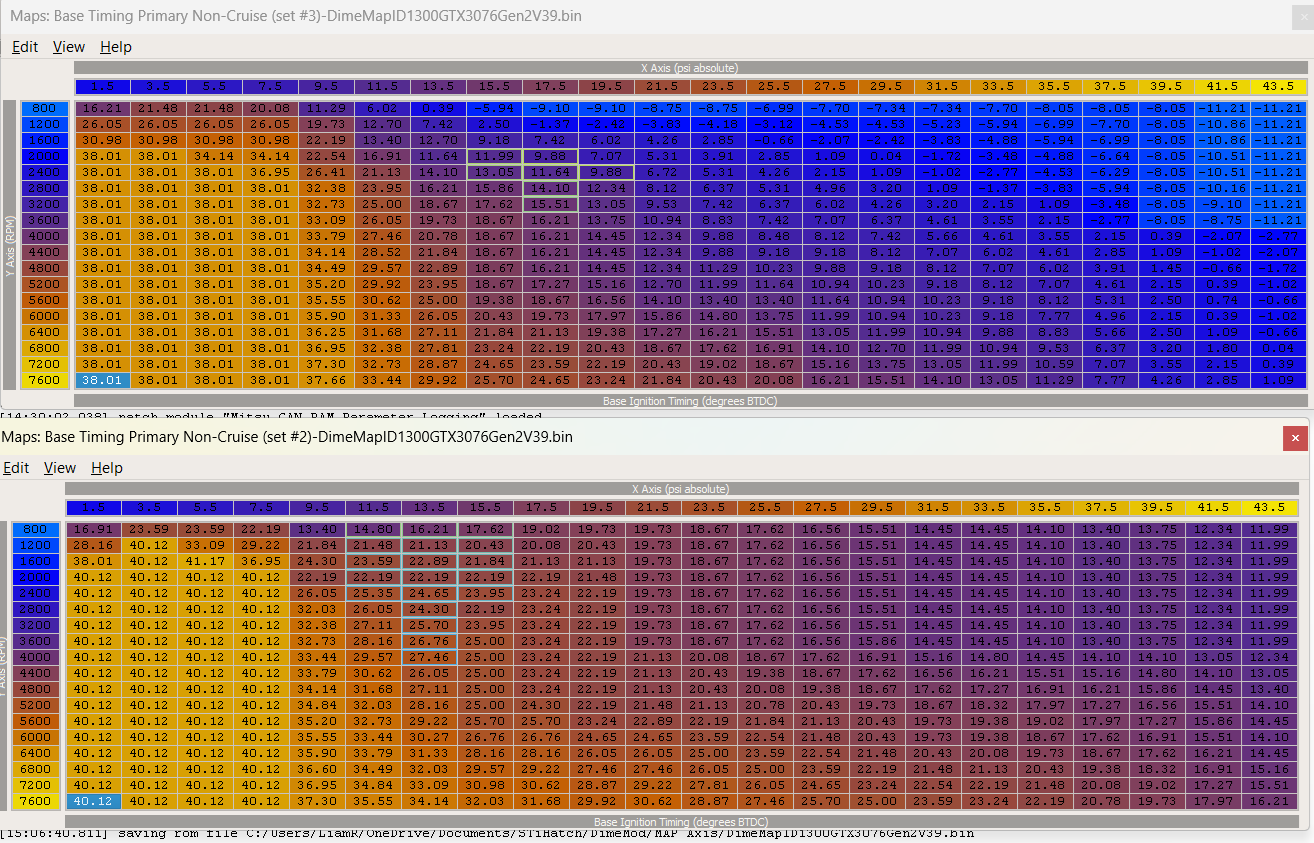Click Base Ignition Timing label bar in set #2
This screenshot has width=1314, height=843.
pos(684,822)
